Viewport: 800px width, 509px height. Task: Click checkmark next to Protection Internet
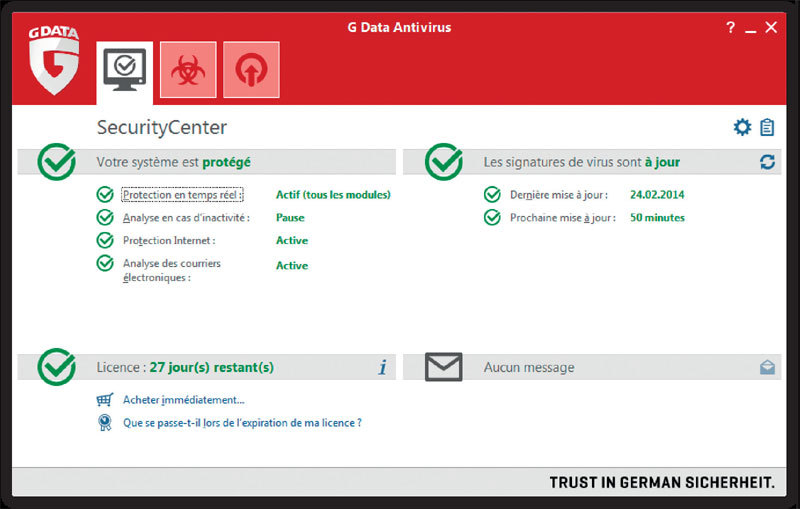pos(105,240)
